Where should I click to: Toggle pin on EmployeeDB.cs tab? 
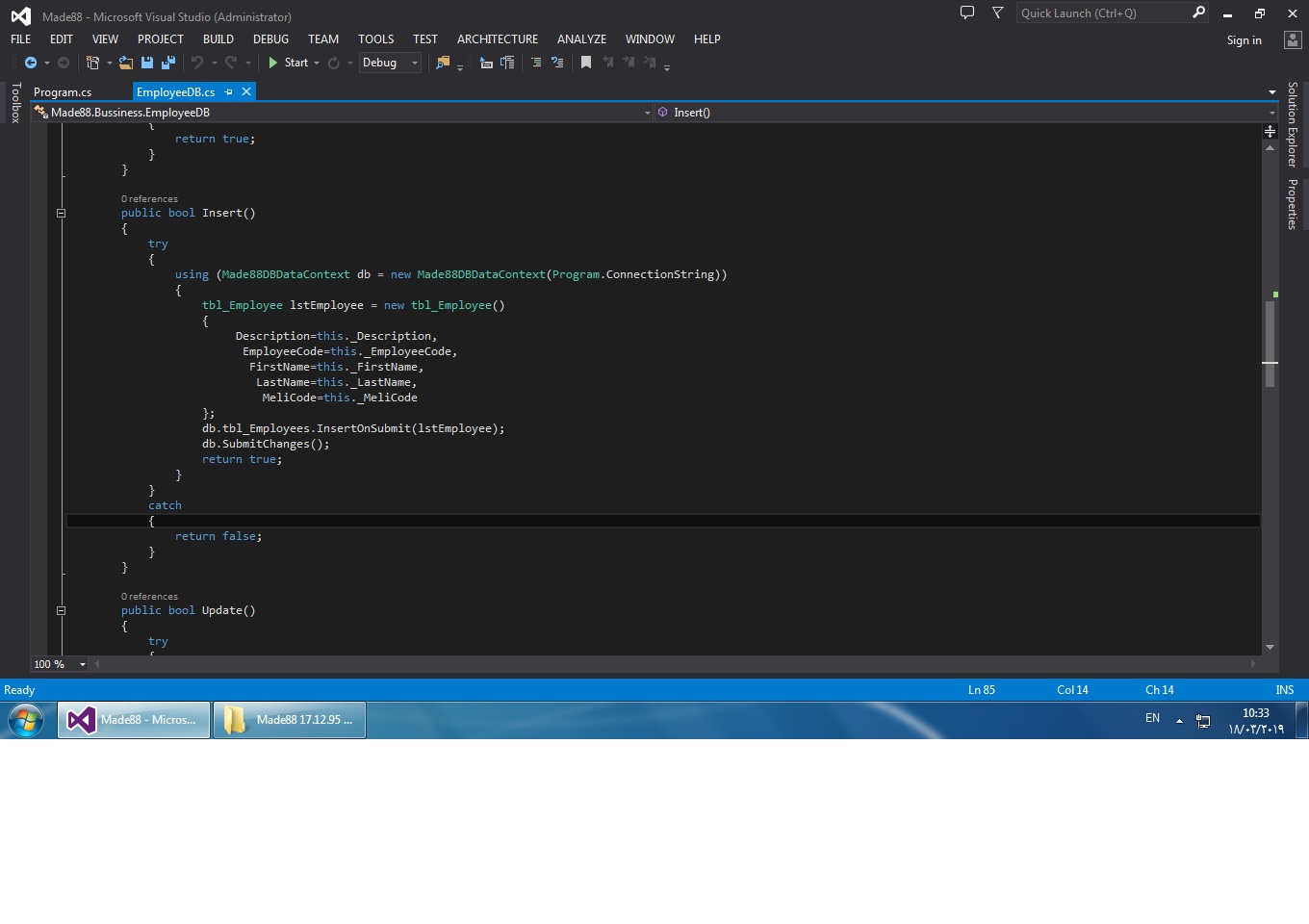[229, 92]
